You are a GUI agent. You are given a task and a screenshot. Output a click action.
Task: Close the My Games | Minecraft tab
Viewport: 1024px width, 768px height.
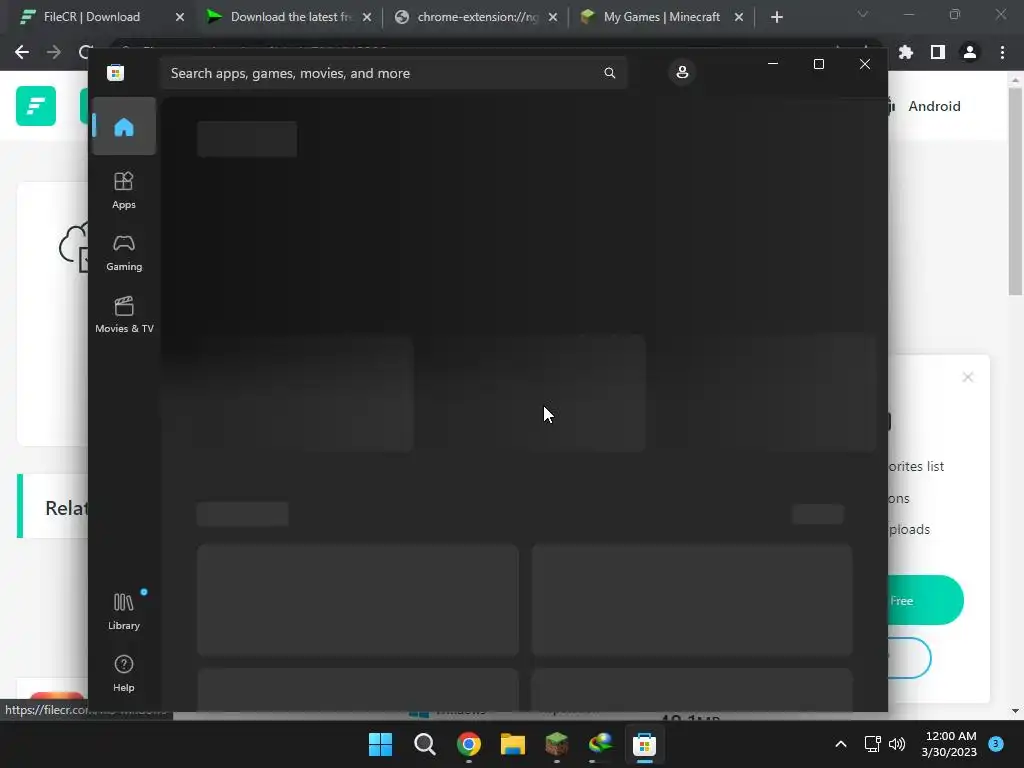click(x=739, y=17)
